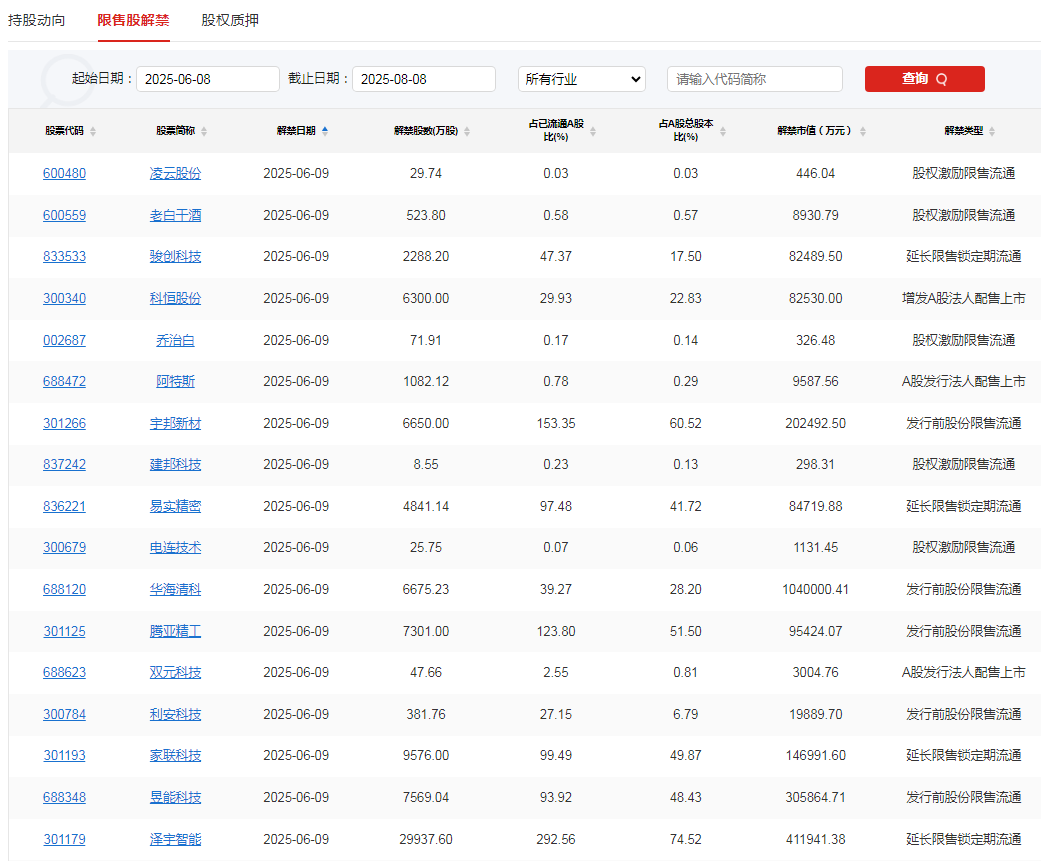
Task: Click the 截止日期 date input field
Action: (x=424, y=79)
